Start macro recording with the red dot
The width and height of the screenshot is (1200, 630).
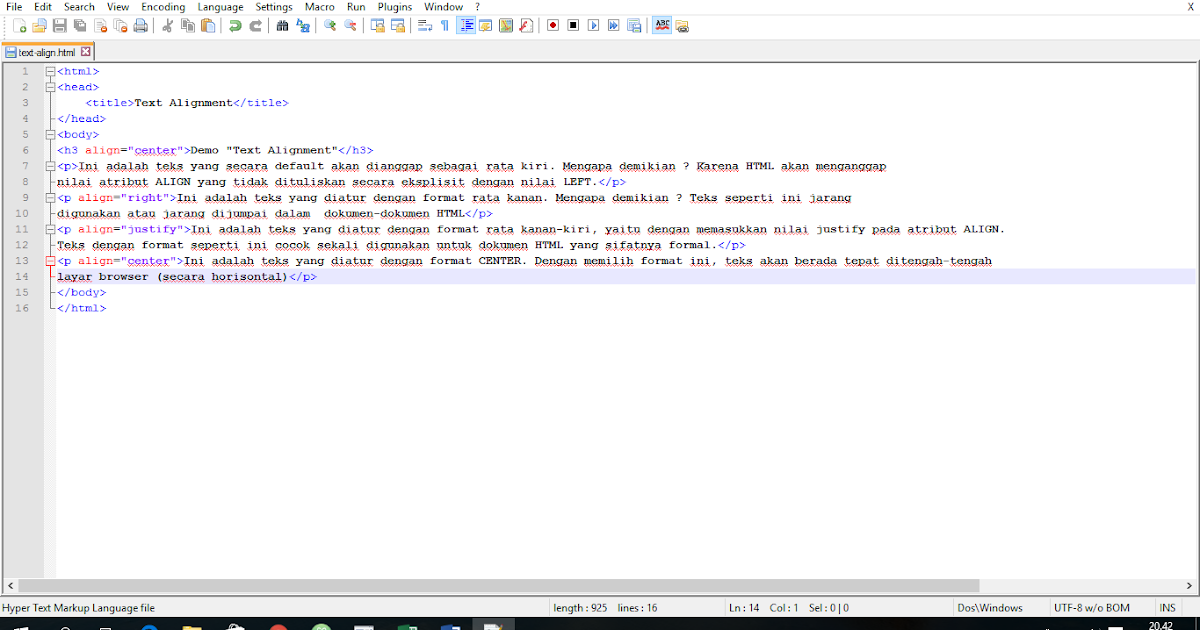(552, 25)
